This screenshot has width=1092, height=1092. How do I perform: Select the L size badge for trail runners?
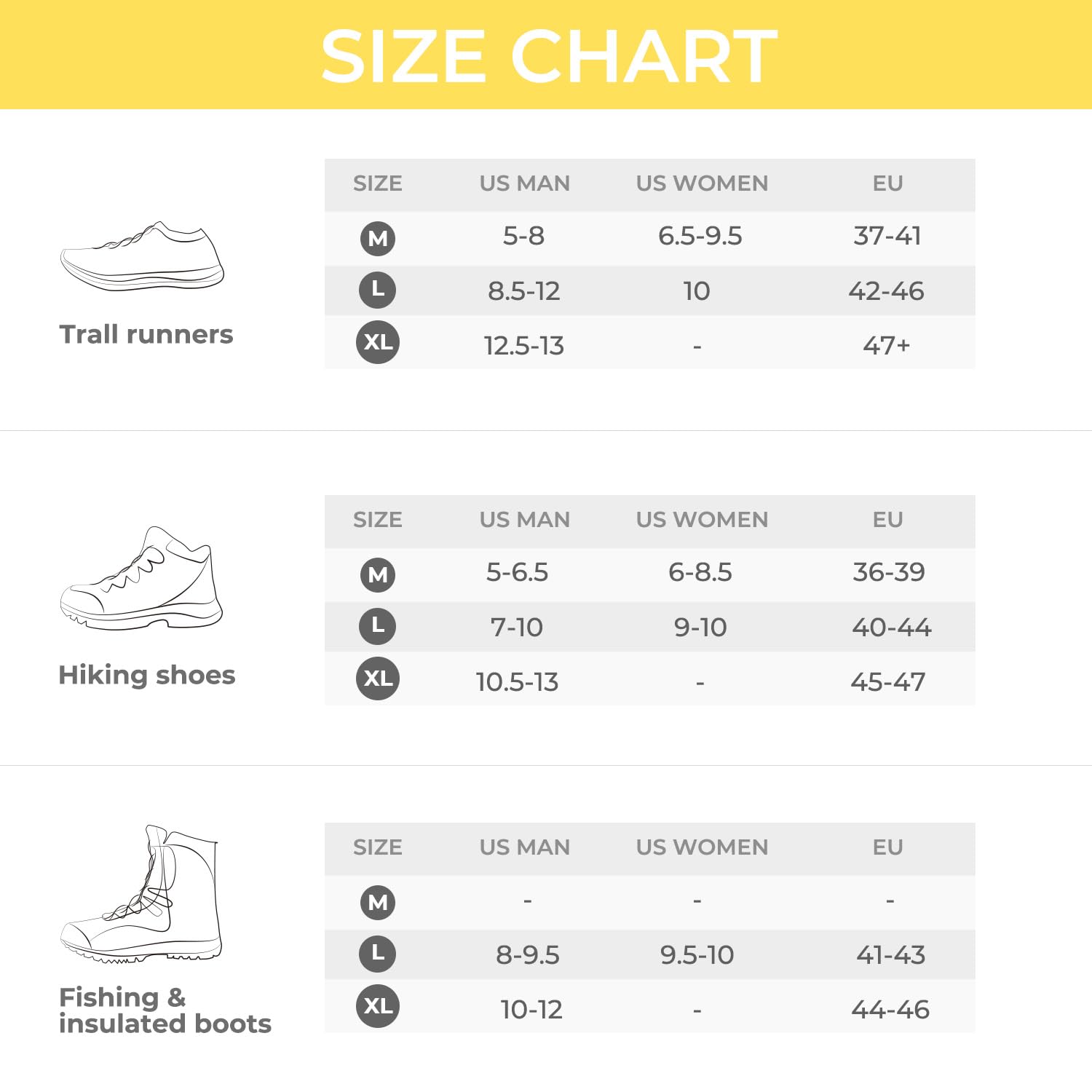pos(378,290)
